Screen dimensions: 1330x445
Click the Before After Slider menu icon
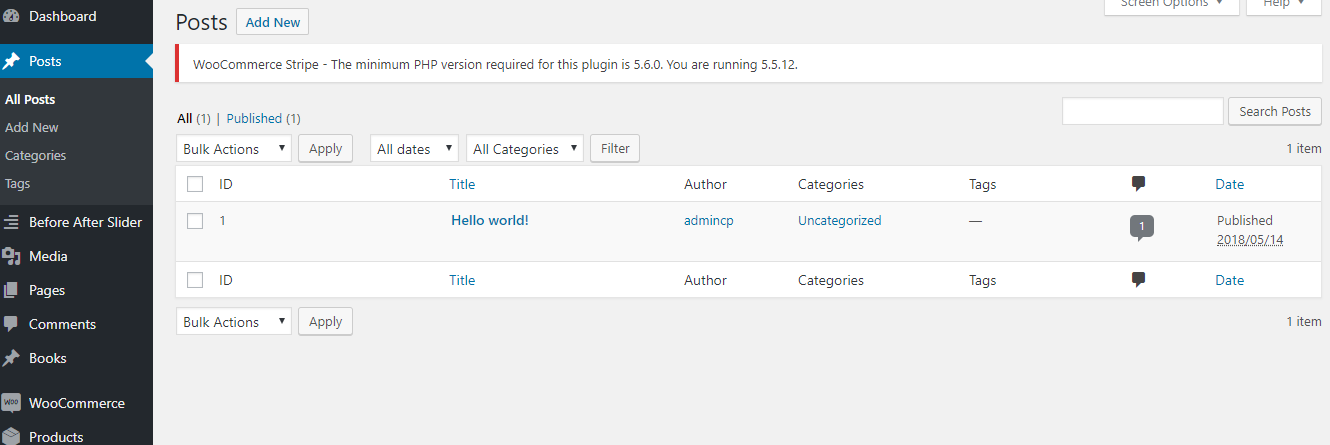[x=11, y=222]
